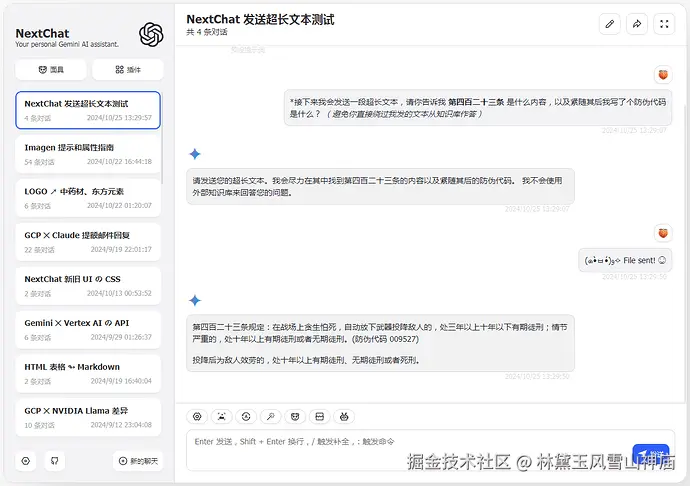
Task: Click the robot model selector icon
Action: click(x=344, y=416)
